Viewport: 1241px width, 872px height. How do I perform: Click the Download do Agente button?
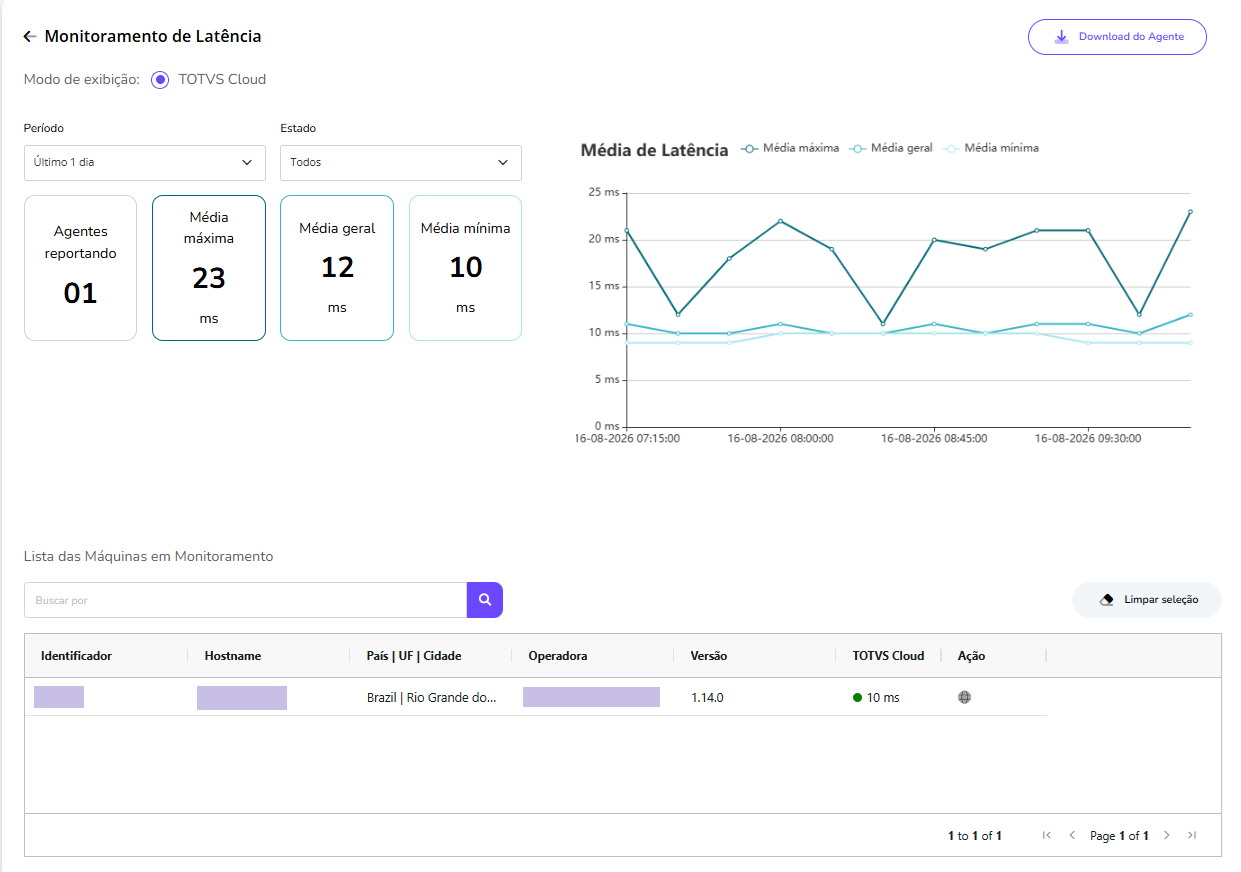(x=1117, y=37)
